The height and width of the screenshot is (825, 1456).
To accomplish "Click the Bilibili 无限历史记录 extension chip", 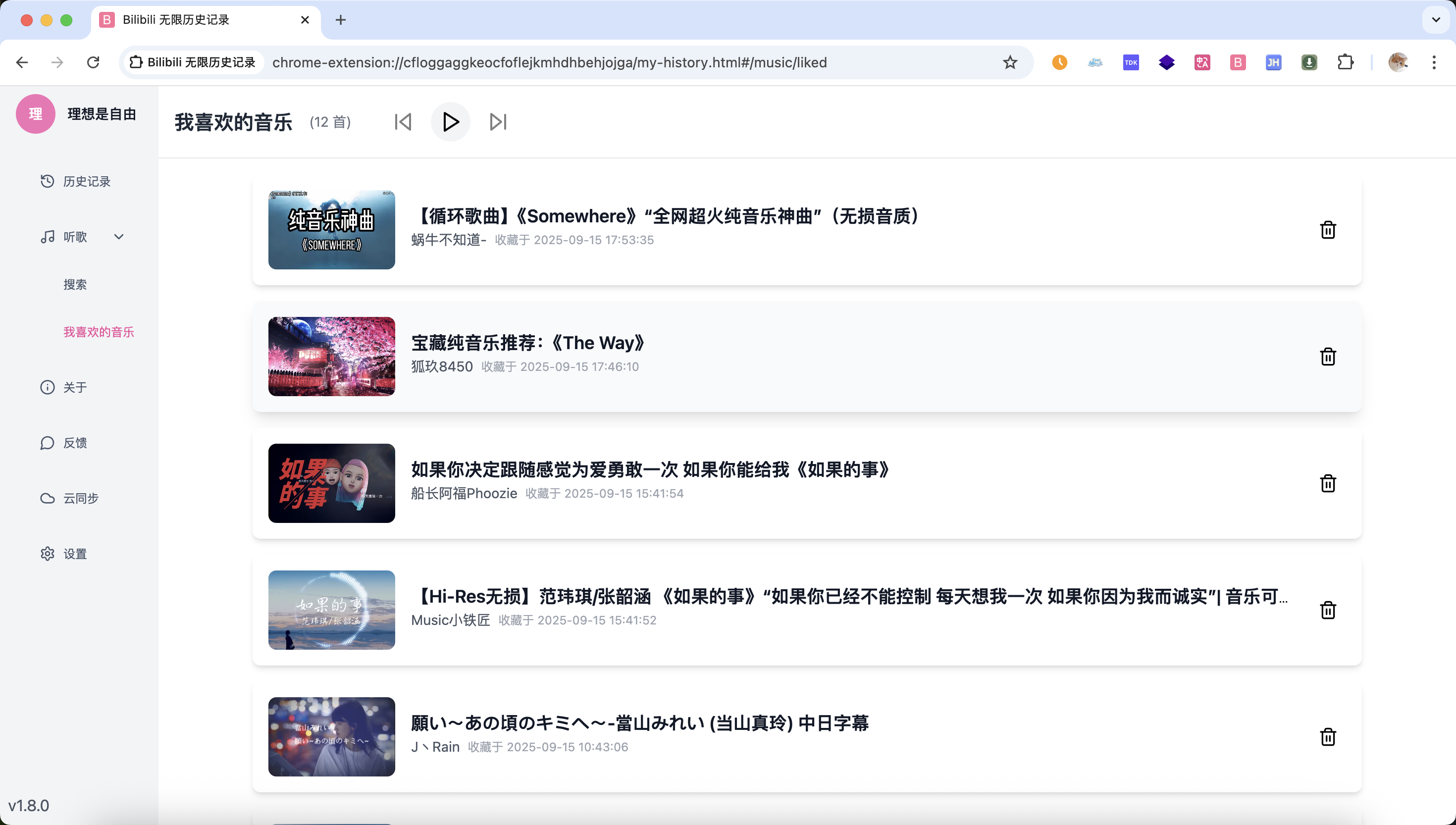I will (193, 62).
